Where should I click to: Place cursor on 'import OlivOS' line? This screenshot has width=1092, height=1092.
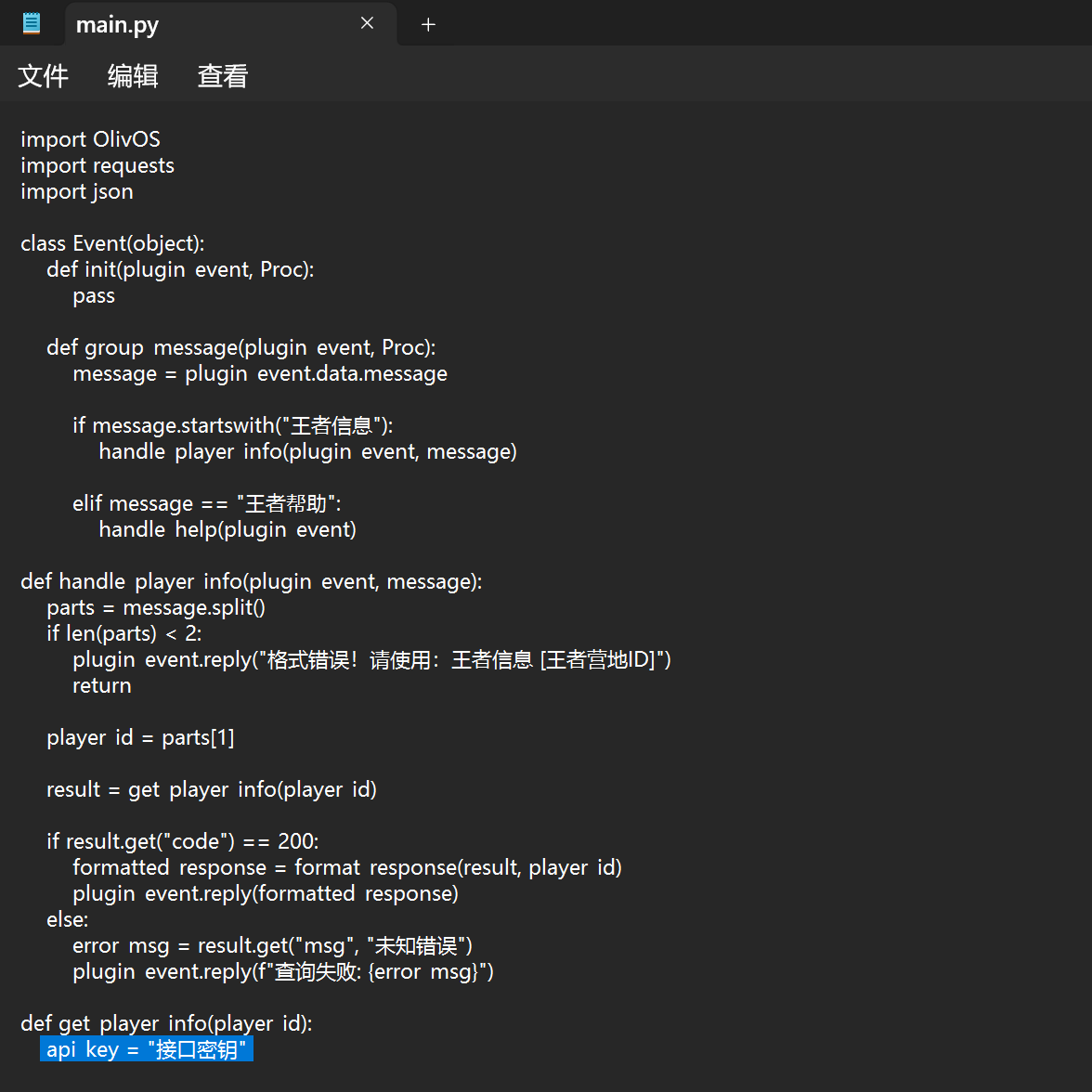coord(90,139)
